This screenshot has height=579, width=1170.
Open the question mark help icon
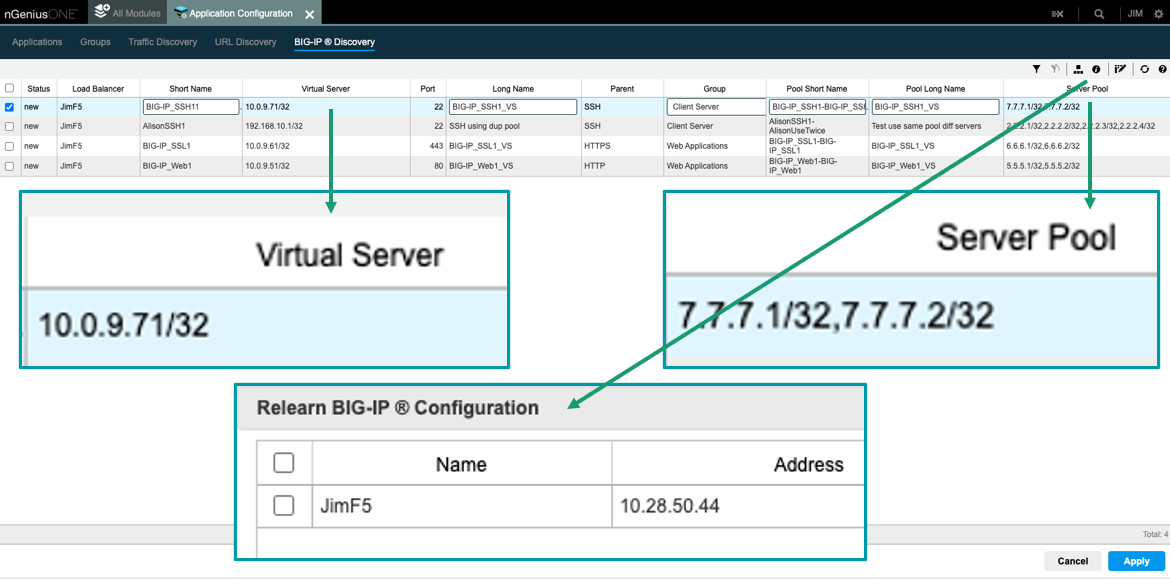(x=1162, y=69)
